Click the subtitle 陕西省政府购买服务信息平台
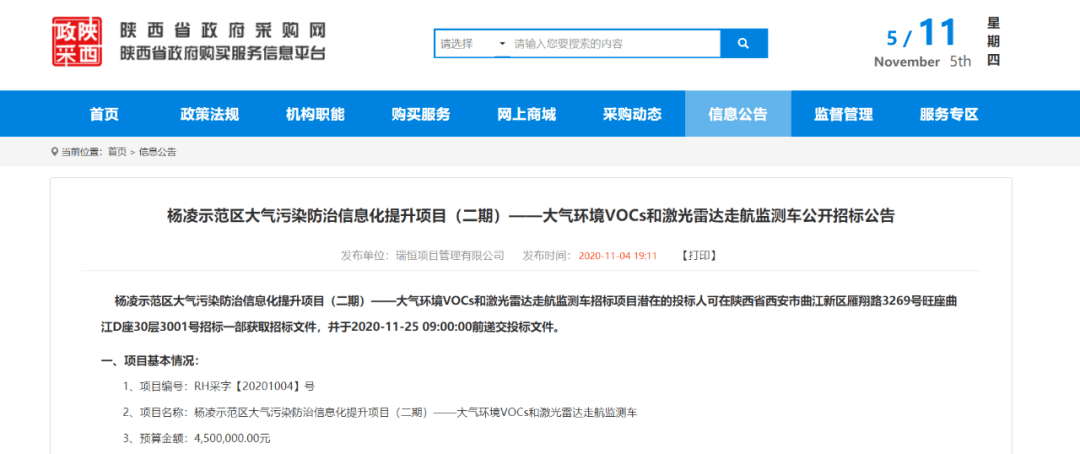This screenshot has width=1080, height=454. 222,54
